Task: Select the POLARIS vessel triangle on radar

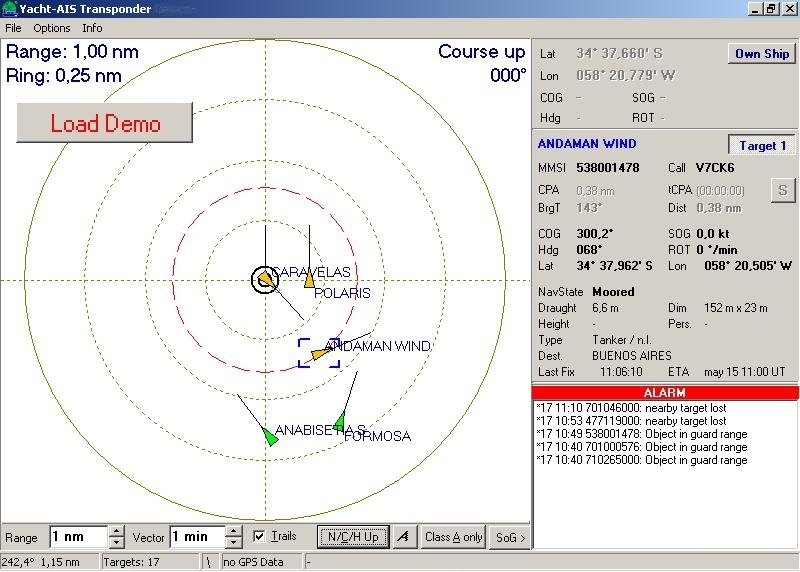Action: (x=309, y=280)
